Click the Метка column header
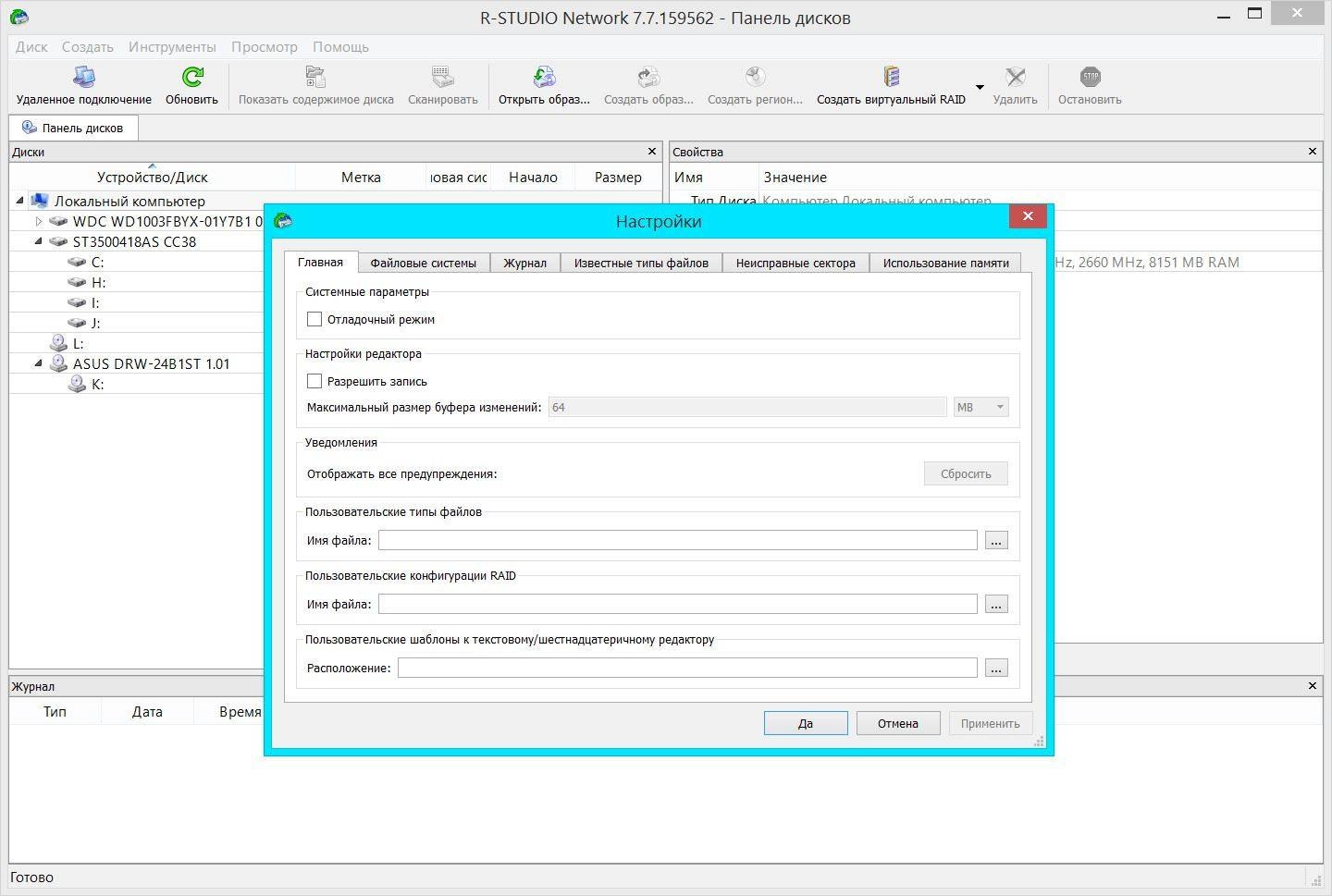 361,177
